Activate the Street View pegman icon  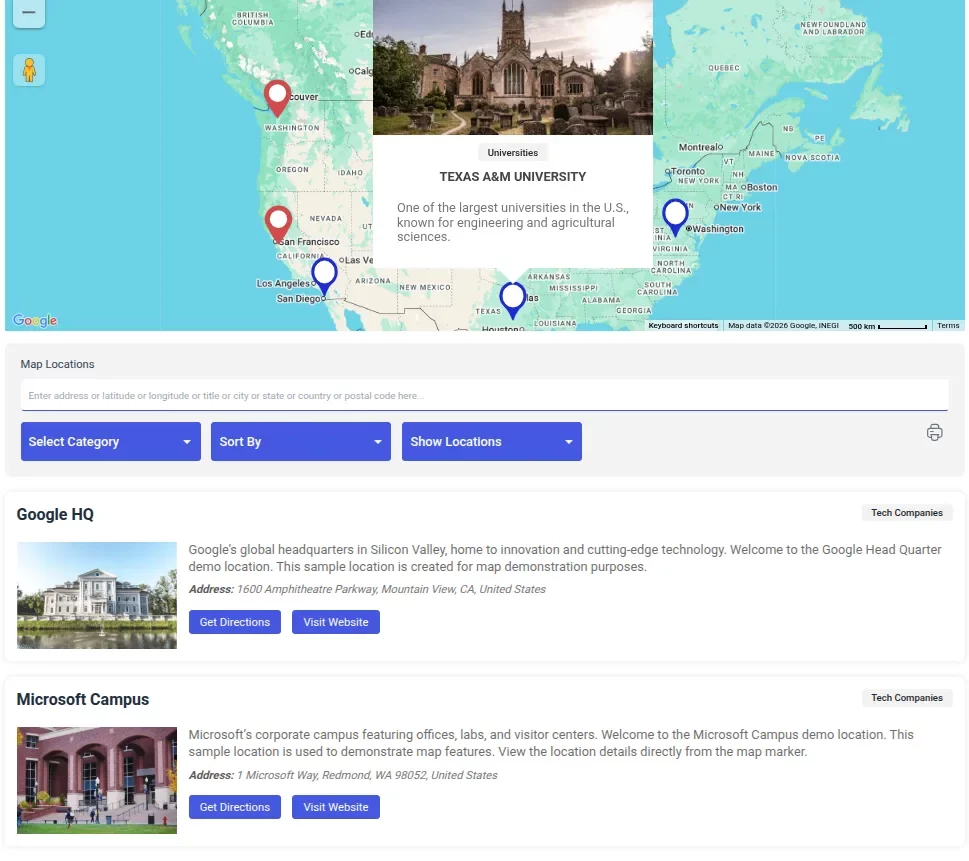click(29, 70)
